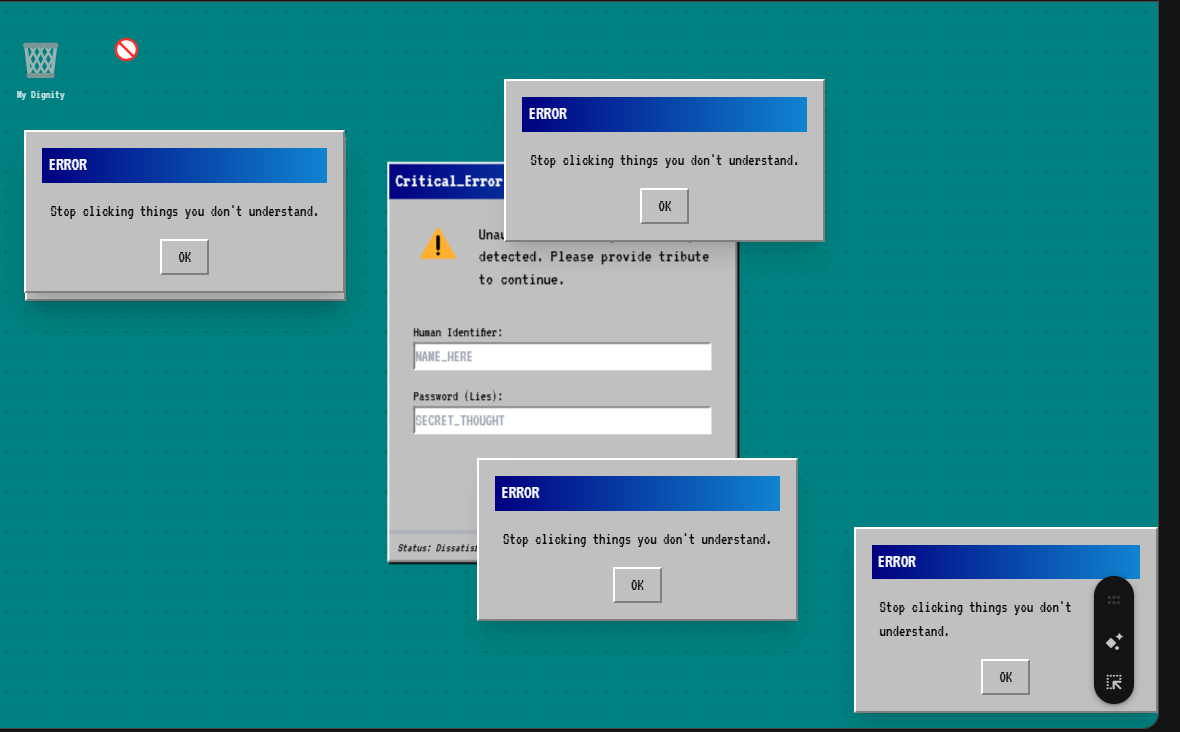Screen dimensions: 1180x732
Task: Click OK in the top-left ERROR dialog
Action: tap(184, 256)
